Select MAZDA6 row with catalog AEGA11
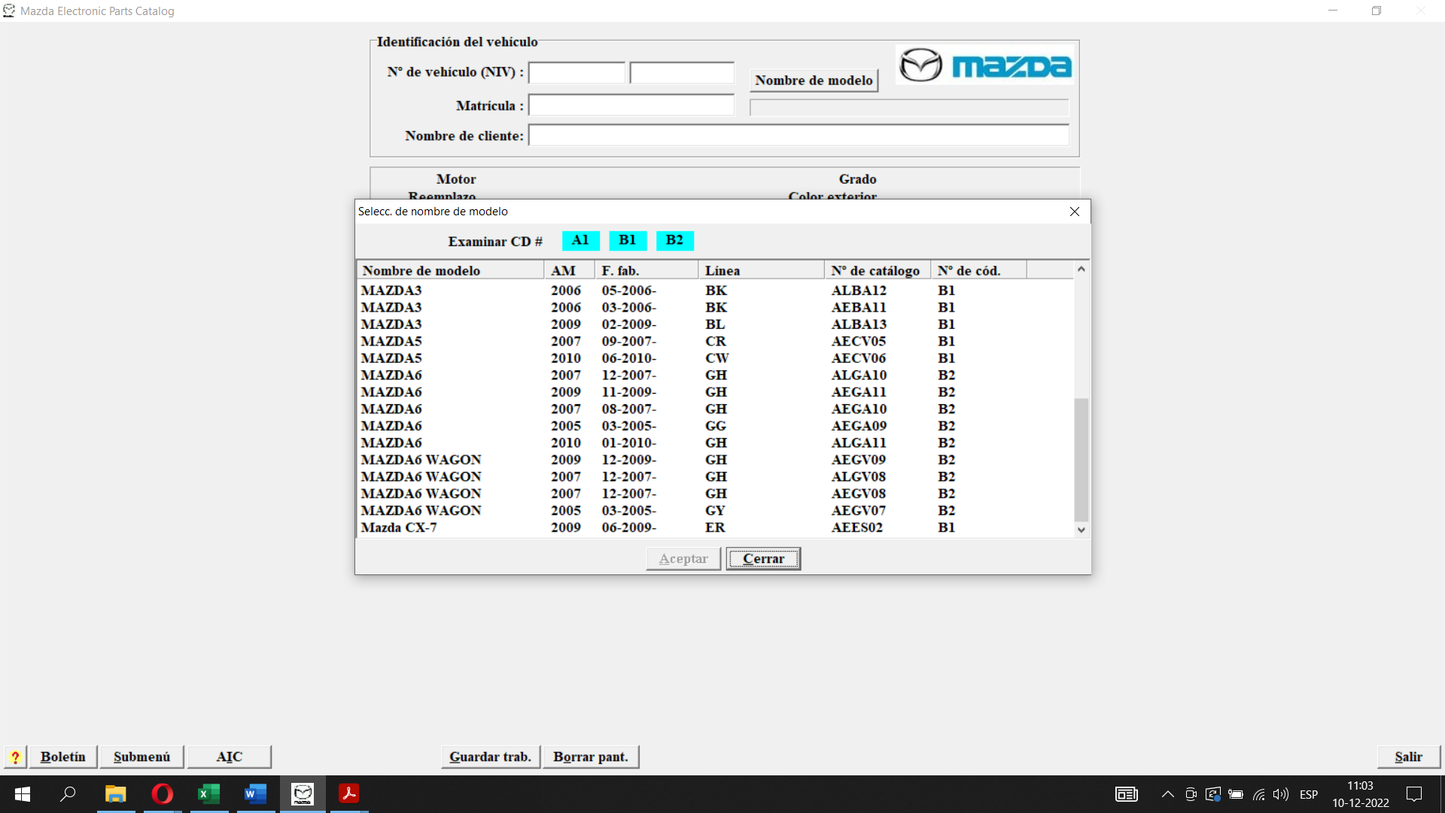This screenshot has width=1445, height=813. tap(715, 392)
